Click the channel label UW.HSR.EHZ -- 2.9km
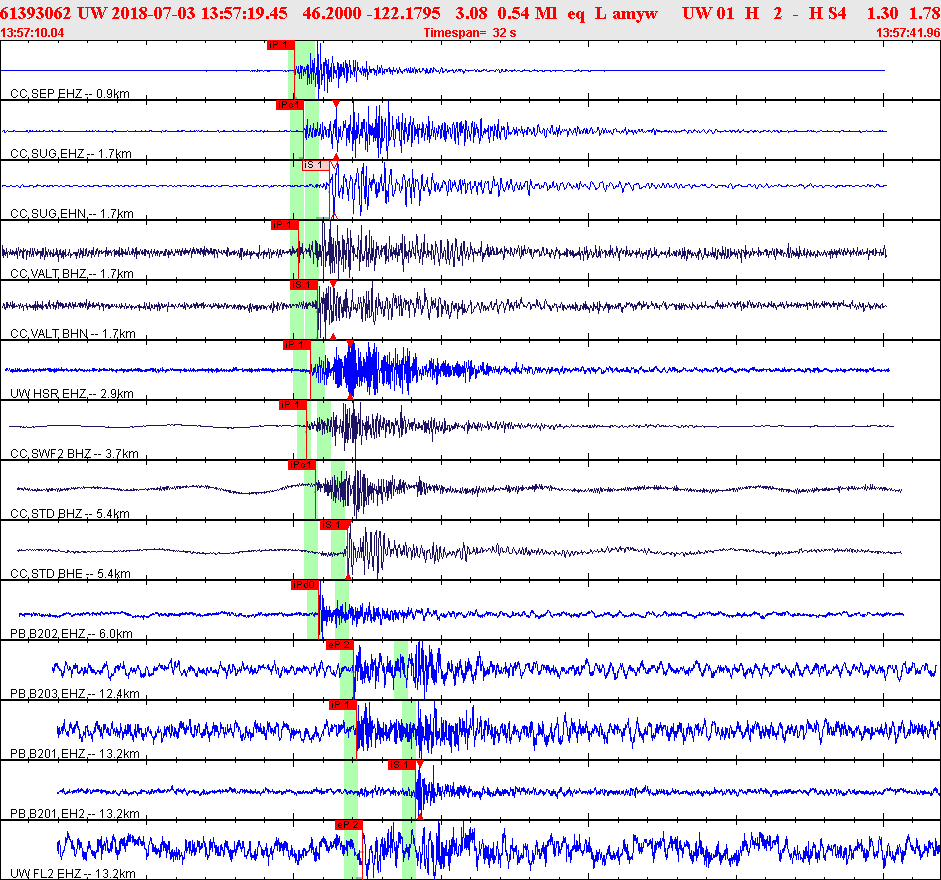Viewport: 941px width, 880px height. [x=72, y=394]
